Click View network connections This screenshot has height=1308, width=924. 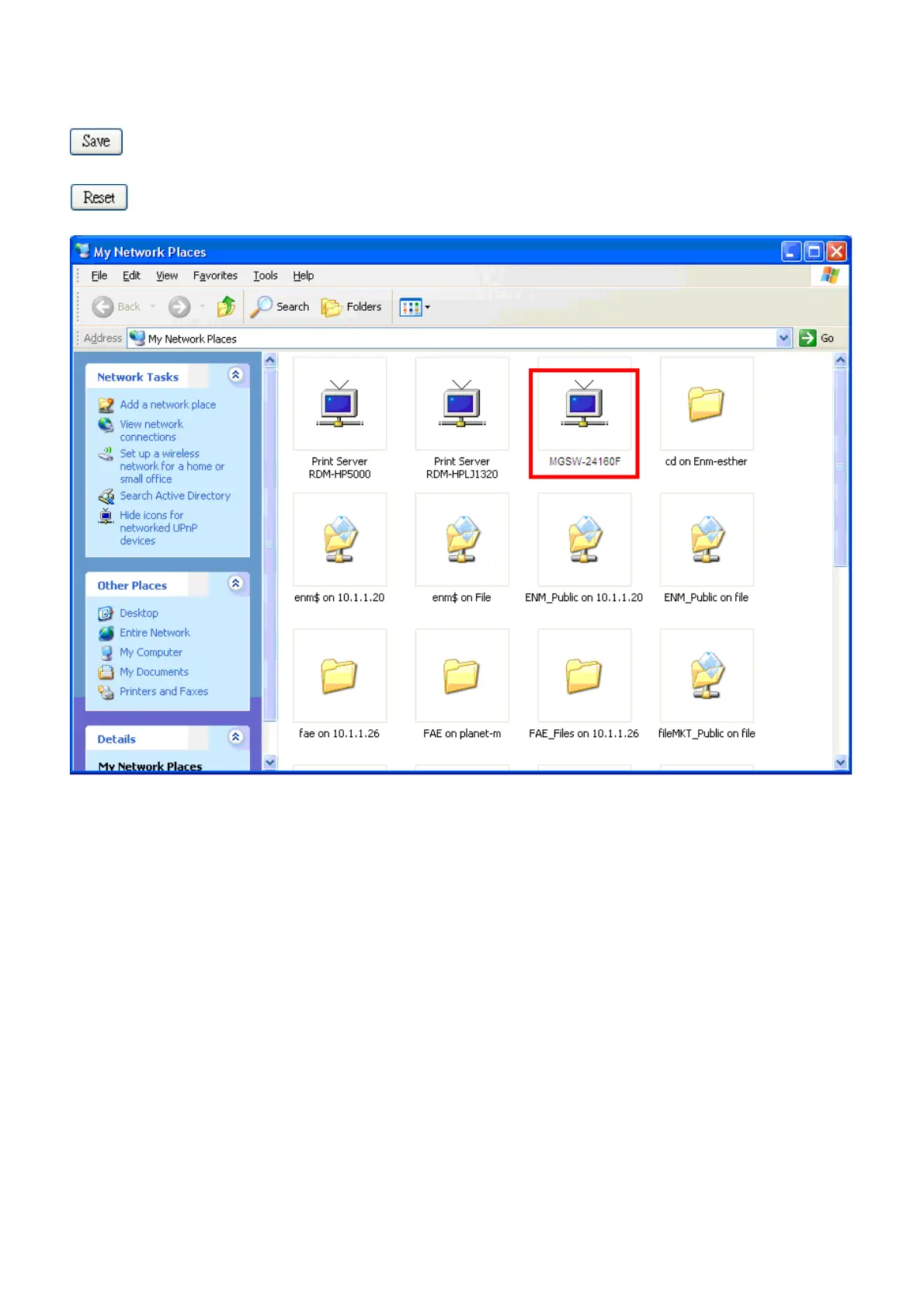tap(151, 430)
